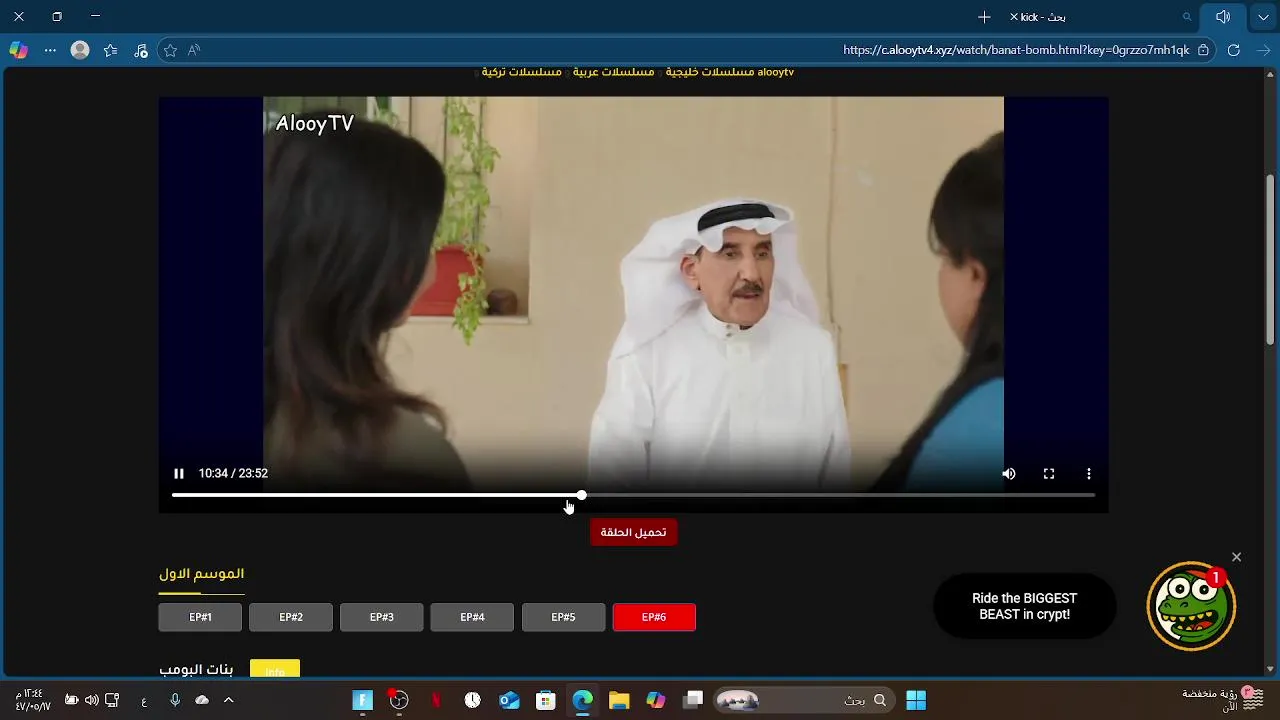Click the microphone tray icon

click(175, 700)
